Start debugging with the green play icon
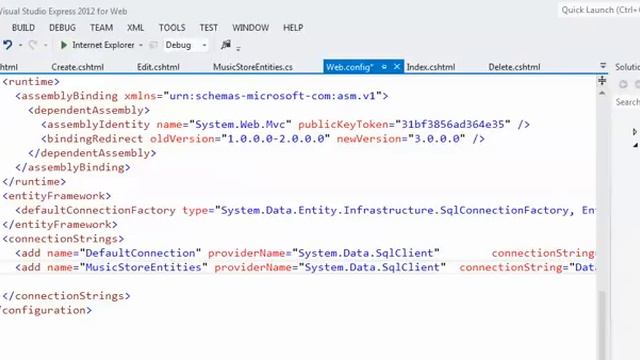Viewport: 640px width, 360px height. (x=64, y=45)
